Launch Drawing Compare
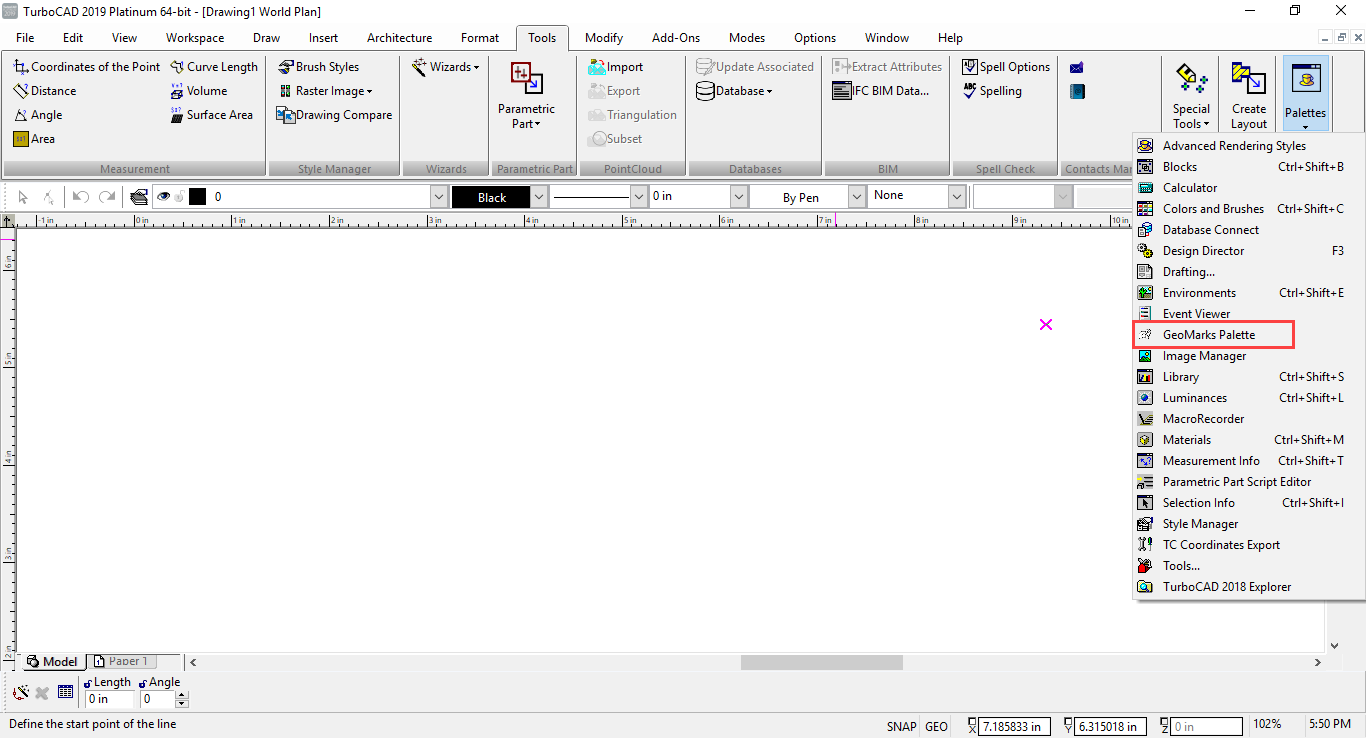 (334, 115)
